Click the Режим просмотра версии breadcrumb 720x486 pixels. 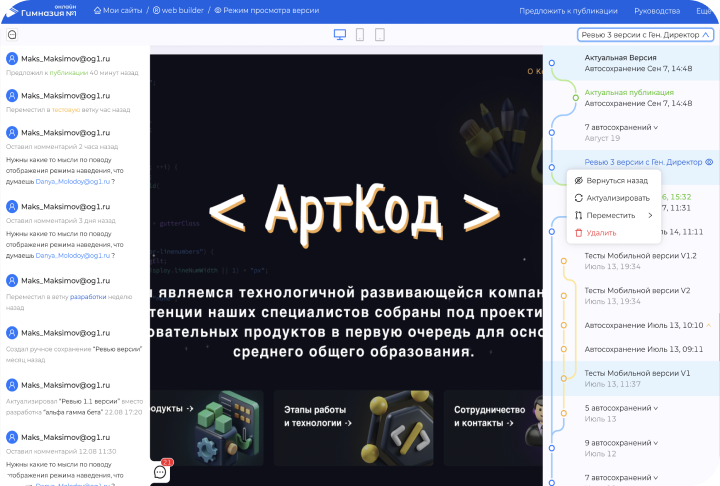[x=266, y=11]
